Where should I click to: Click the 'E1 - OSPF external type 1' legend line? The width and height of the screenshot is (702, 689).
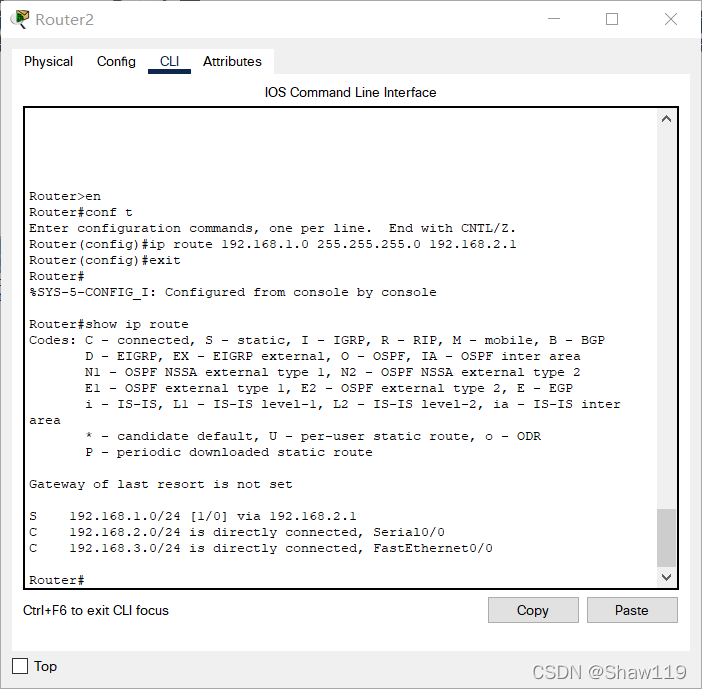point(329,388)
